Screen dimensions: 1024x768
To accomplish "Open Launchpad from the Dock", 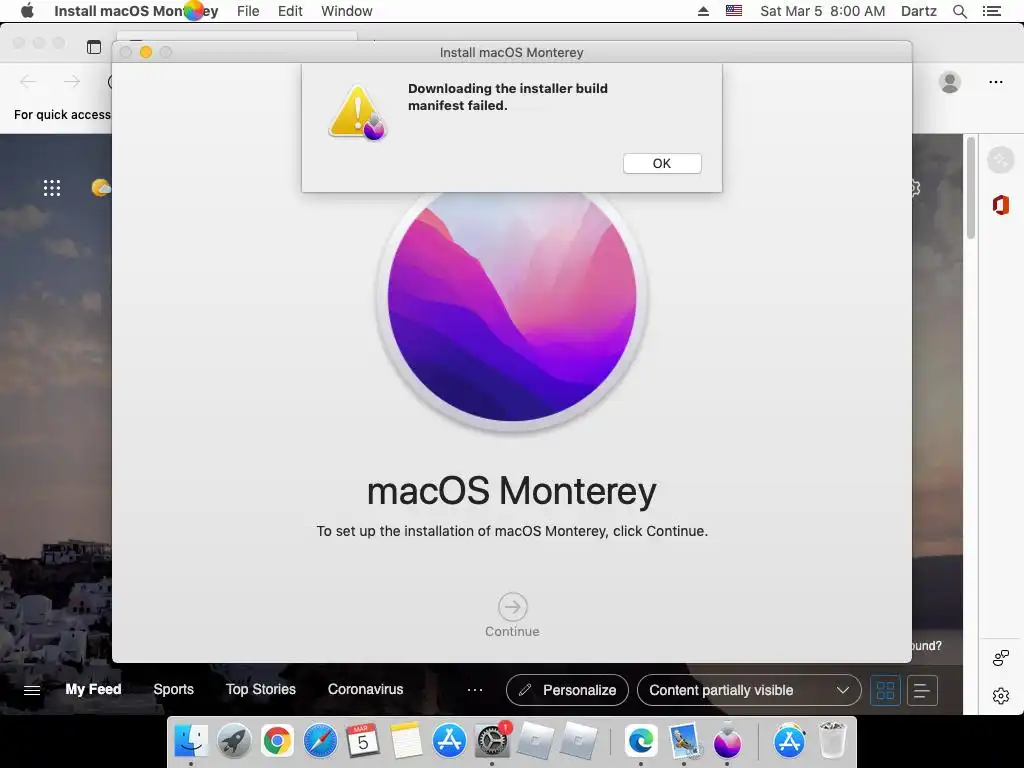I will (x=234, y=741).
